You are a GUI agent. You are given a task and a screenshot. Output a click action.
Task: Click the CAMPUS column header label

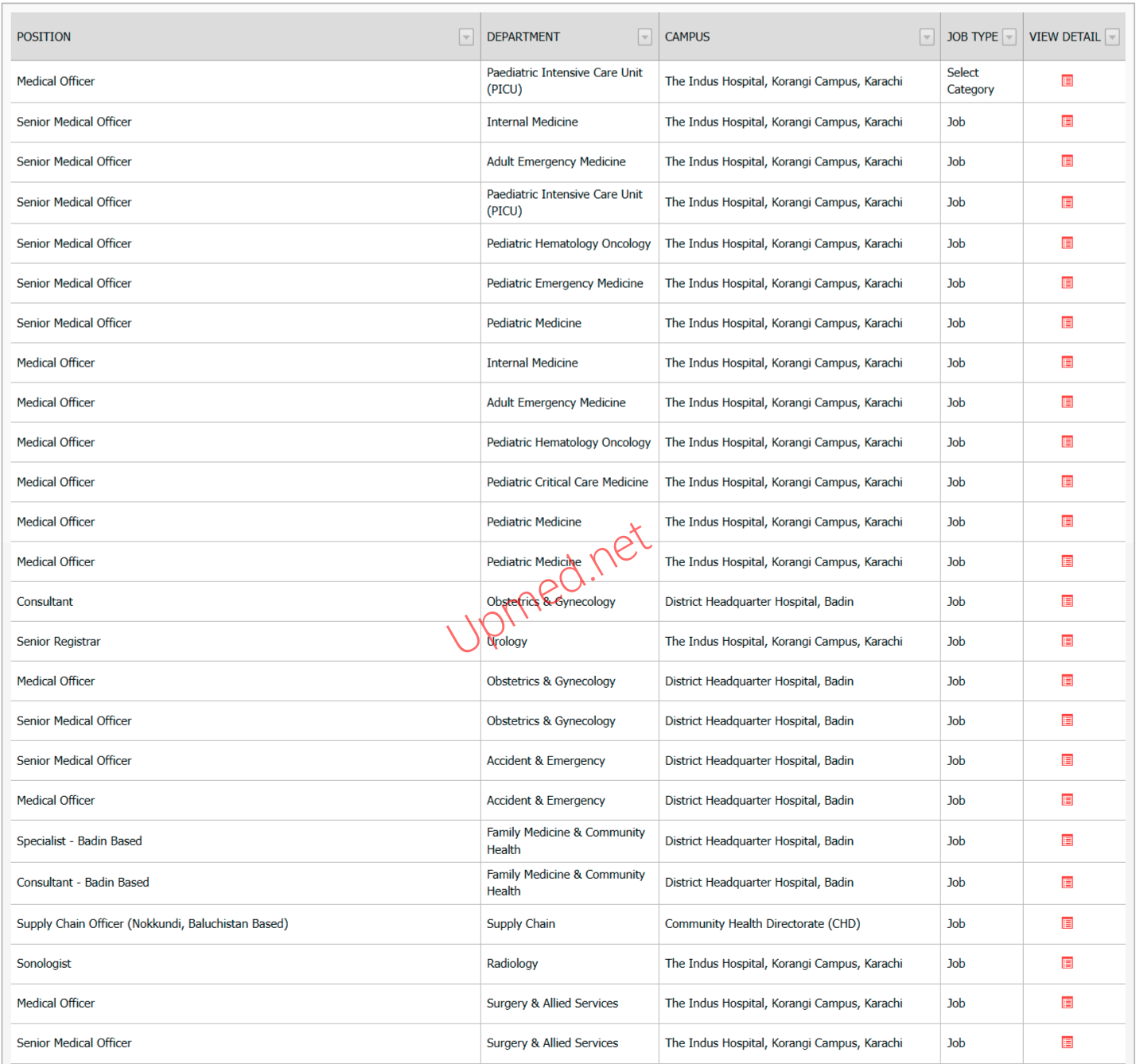point(687,37)
